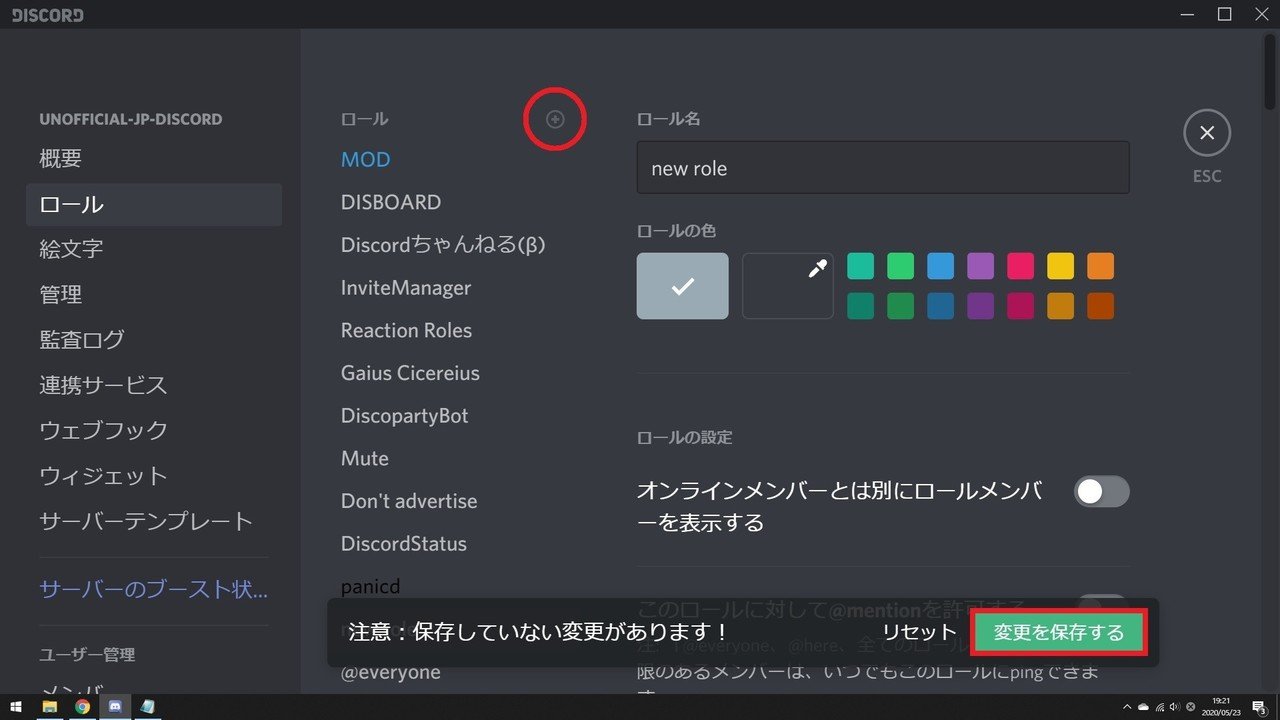Open the Windows notification center icon
Viewport: 1280px width, 720px height.
(x=1259, y=707)
